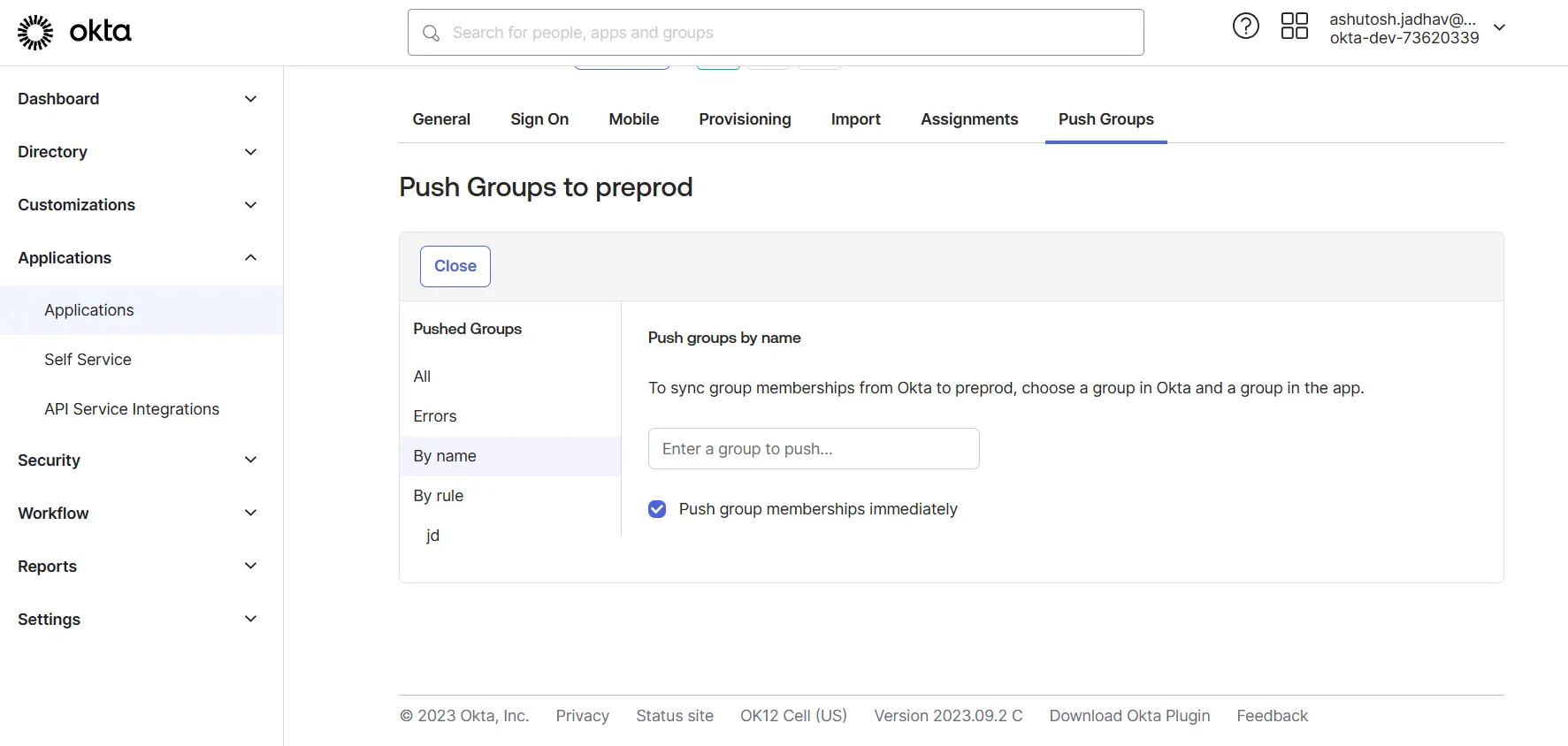1568x746 pixels.
Task: Open the Self Service sidebar item
Action: tap(88, 360)
